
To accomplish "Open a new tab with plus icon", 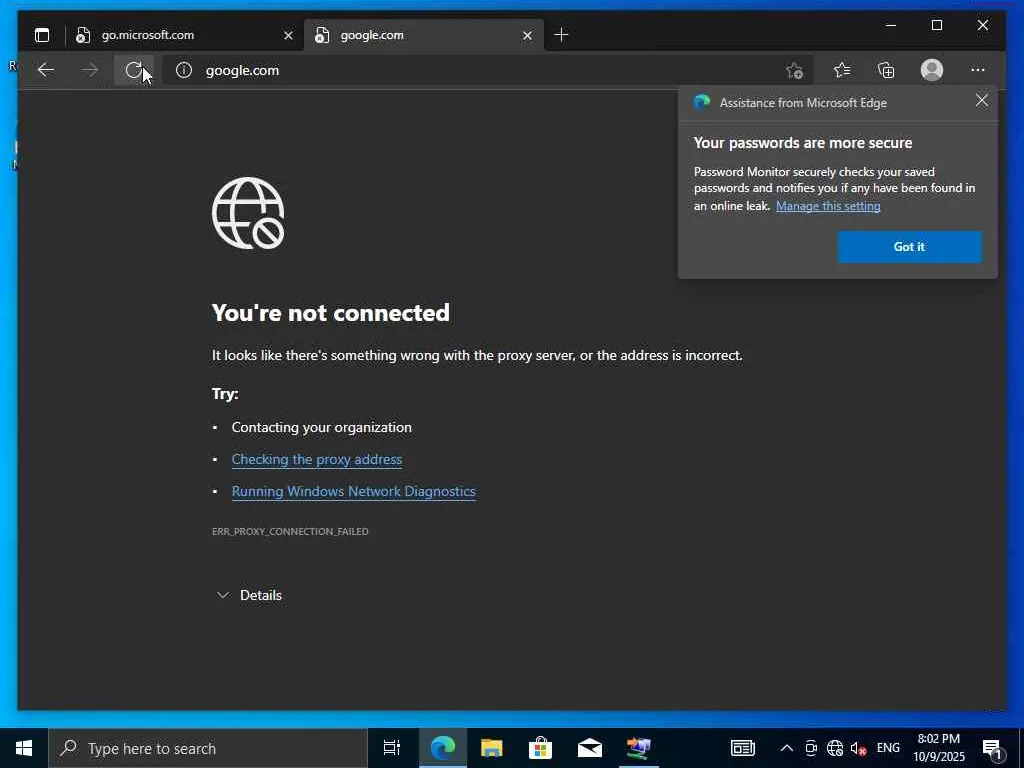I will point(561,35).
